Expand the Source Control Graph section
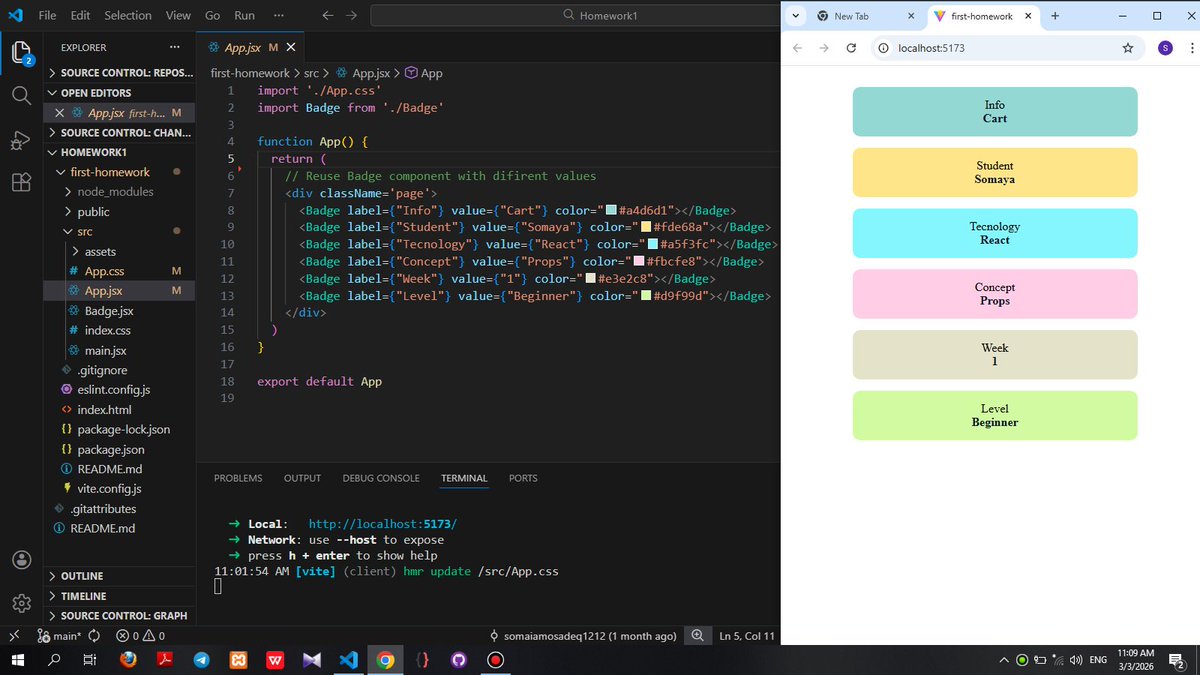This screenshot has height=675, width=1200. (x=120, y=616)
